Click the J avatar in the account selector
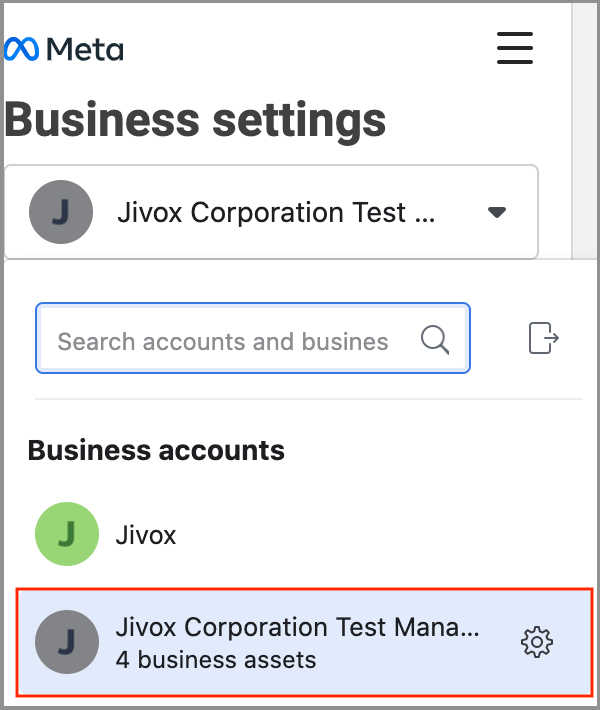The width and height of the screenshot is (600, 710). pos(61,212)
